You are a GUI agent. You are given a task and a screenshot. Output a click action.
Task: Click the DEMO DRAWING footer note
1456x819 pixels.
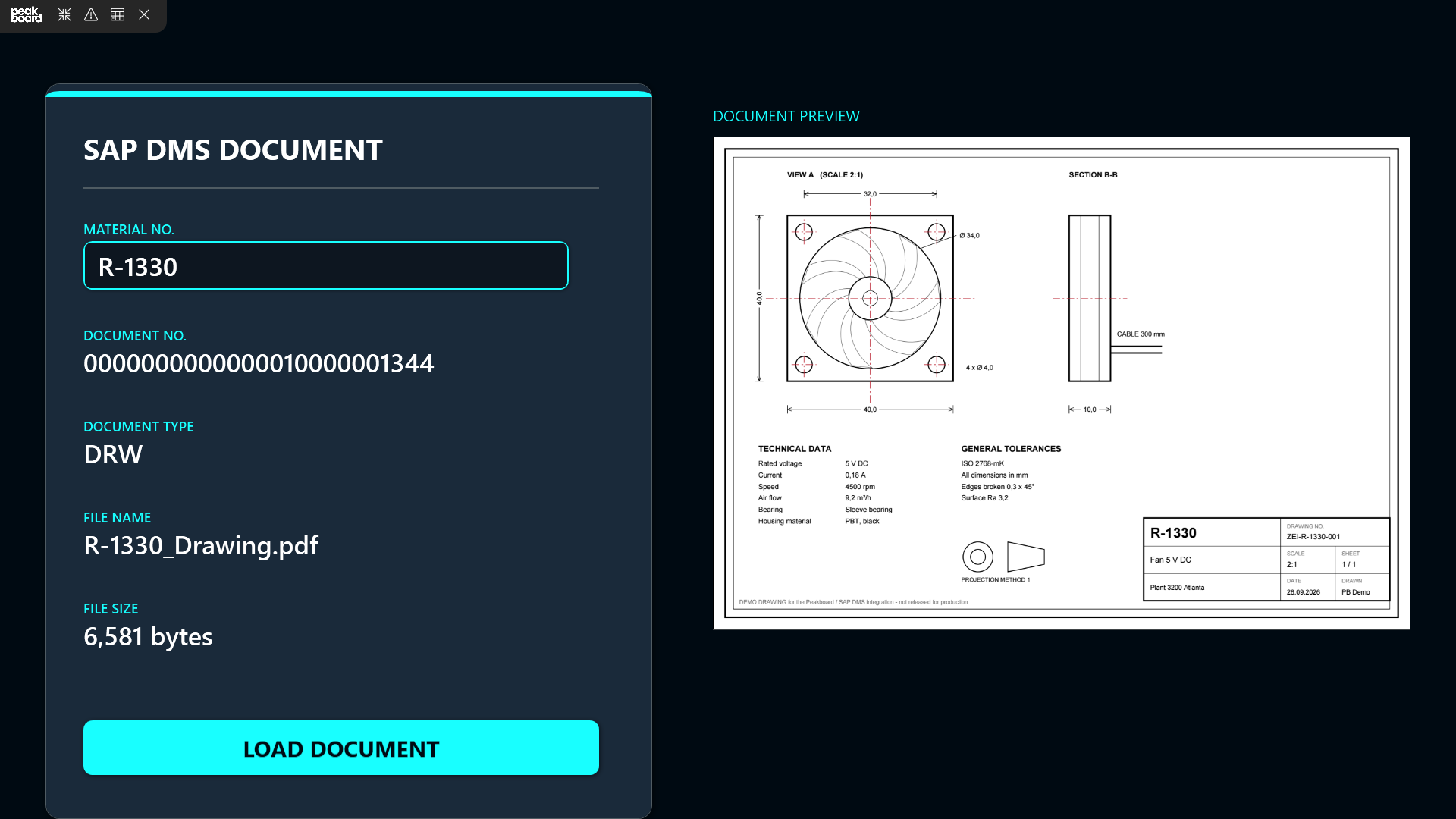tap(853, 602)
